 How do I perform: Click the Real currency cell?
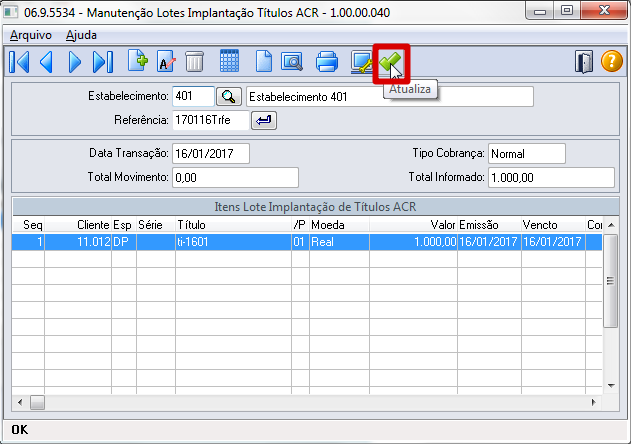(339, 242)
